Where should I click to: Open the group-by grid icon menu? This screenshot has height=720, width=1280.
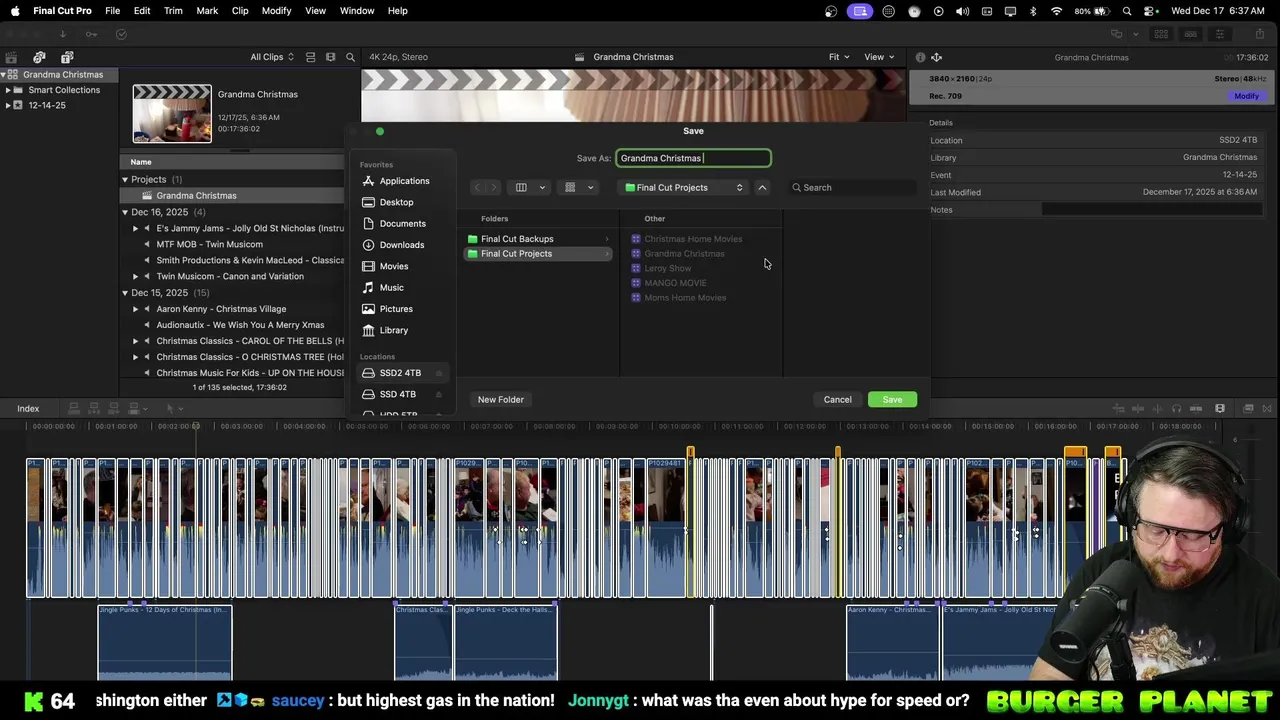click(x=578, y=188)
